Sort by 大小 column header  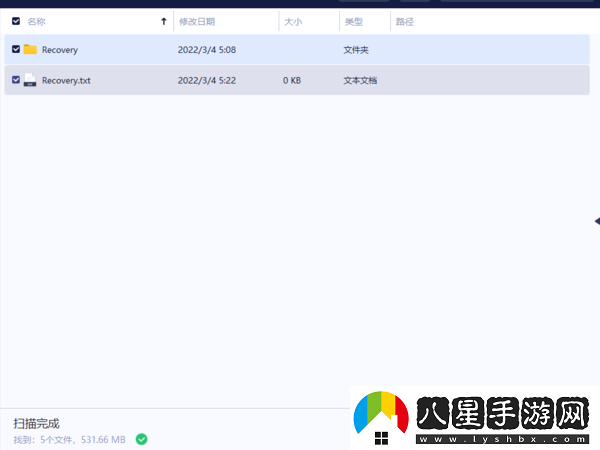click(x=293, y=22)
